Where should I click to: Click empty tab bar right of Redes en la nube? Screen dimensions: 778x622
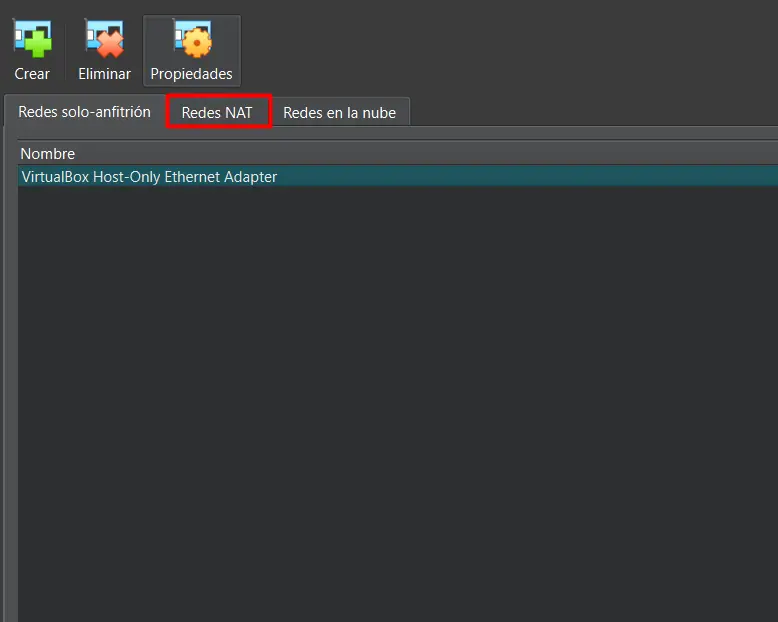[x=590, y=112]
